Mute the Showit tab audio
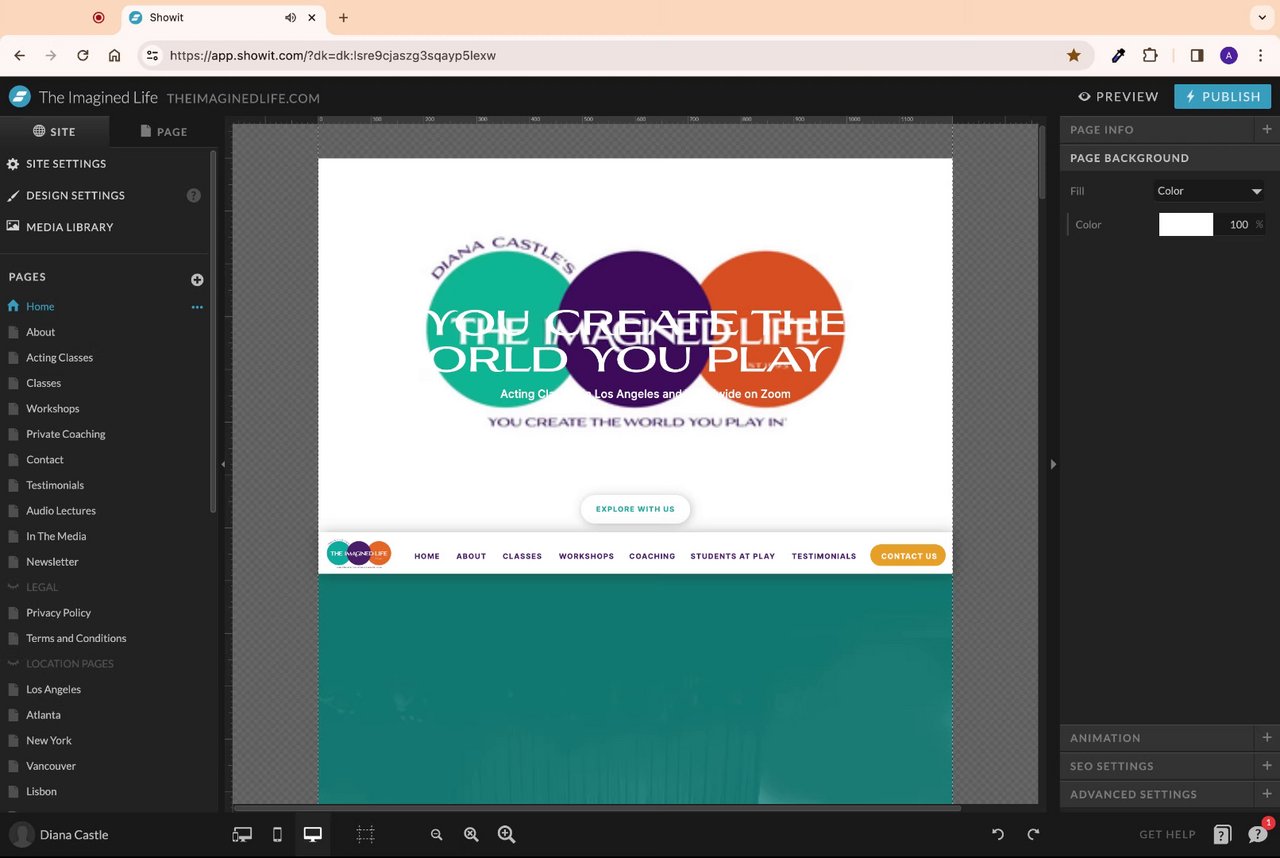This screenshot has height=858, width=1280. [290, 18]
